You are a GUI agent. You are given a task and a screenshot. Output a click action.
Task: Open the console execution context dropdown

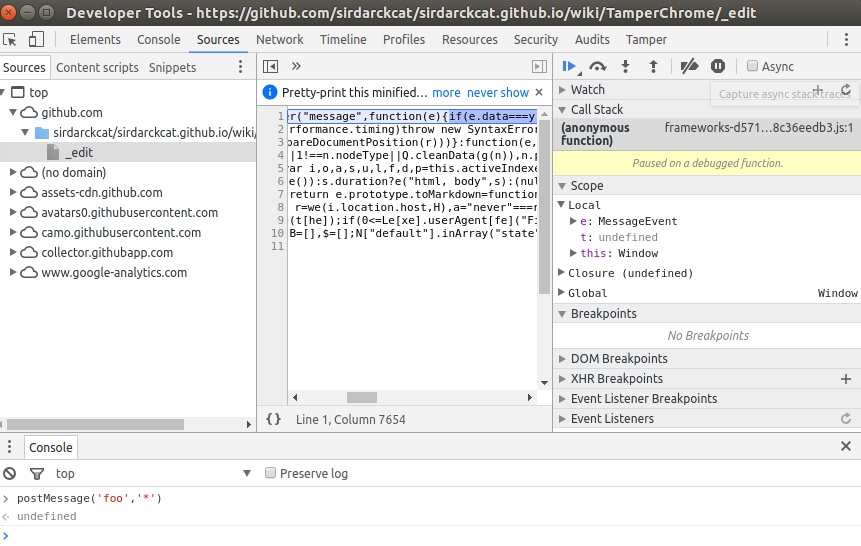(247, 473)
